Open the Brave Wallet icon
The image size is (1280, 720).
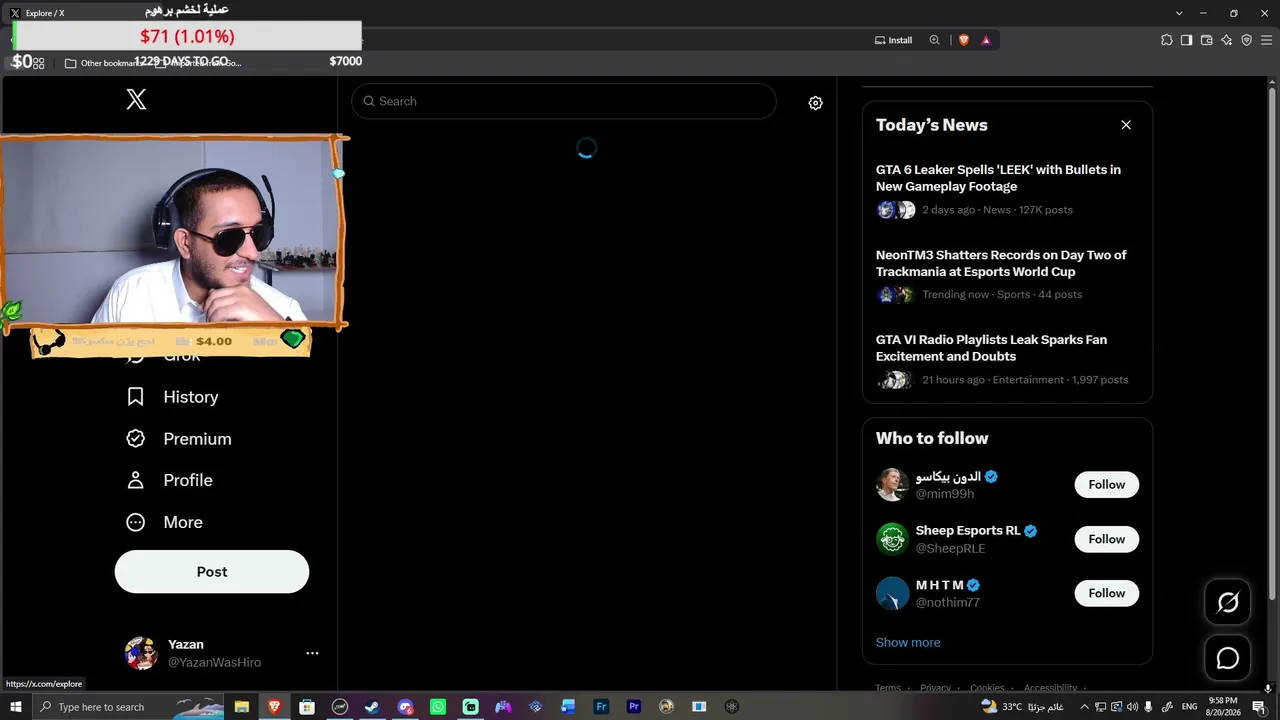1207,40
